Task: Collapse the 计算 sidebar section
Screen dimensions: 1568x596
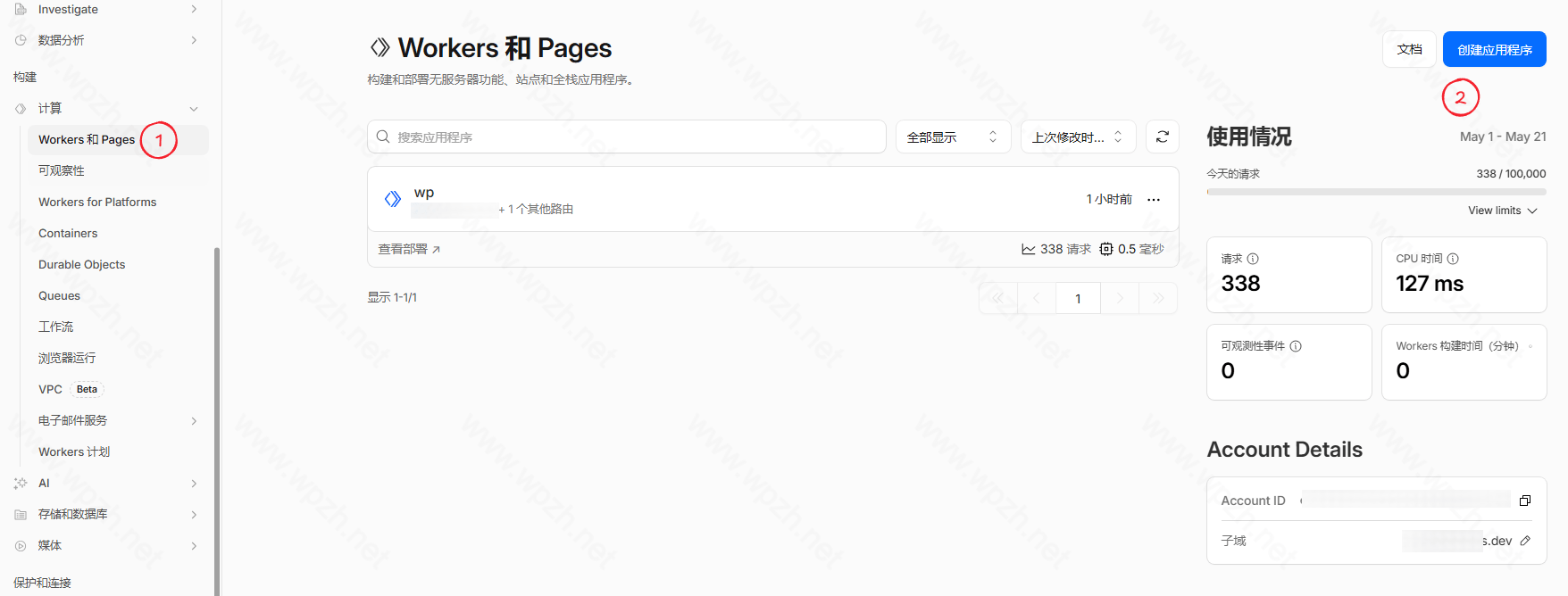Action: coord(194,109)
